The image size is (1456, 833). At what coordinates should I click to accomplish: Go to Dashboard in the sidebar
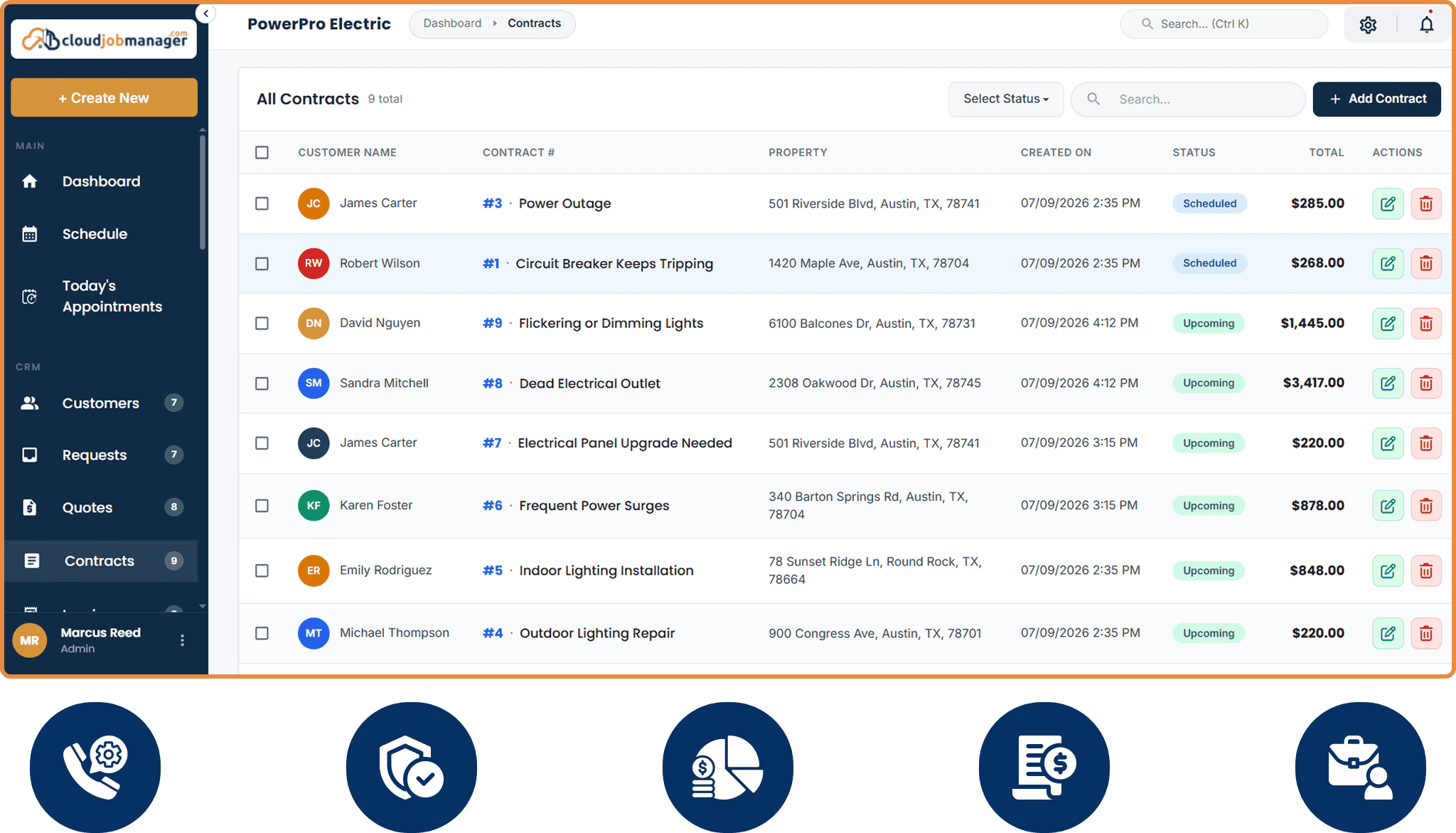coord(101,181)
